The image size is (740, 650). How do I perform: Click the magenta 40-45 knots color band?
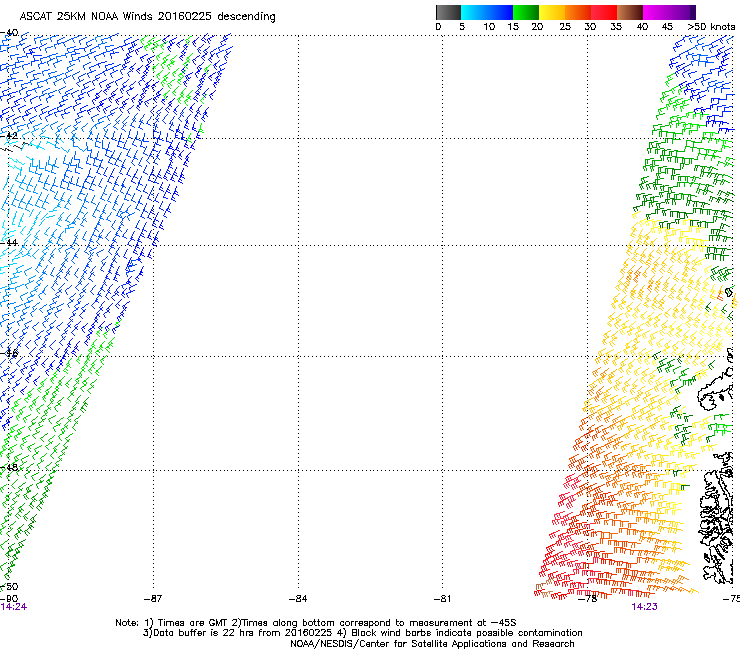[x=656, y=12]
